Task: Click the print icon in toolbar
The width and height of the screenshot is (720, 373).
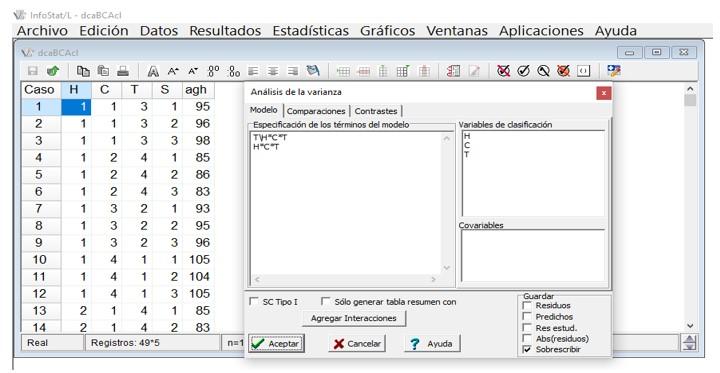Action: pyautogui.click(x=123, y=71)
